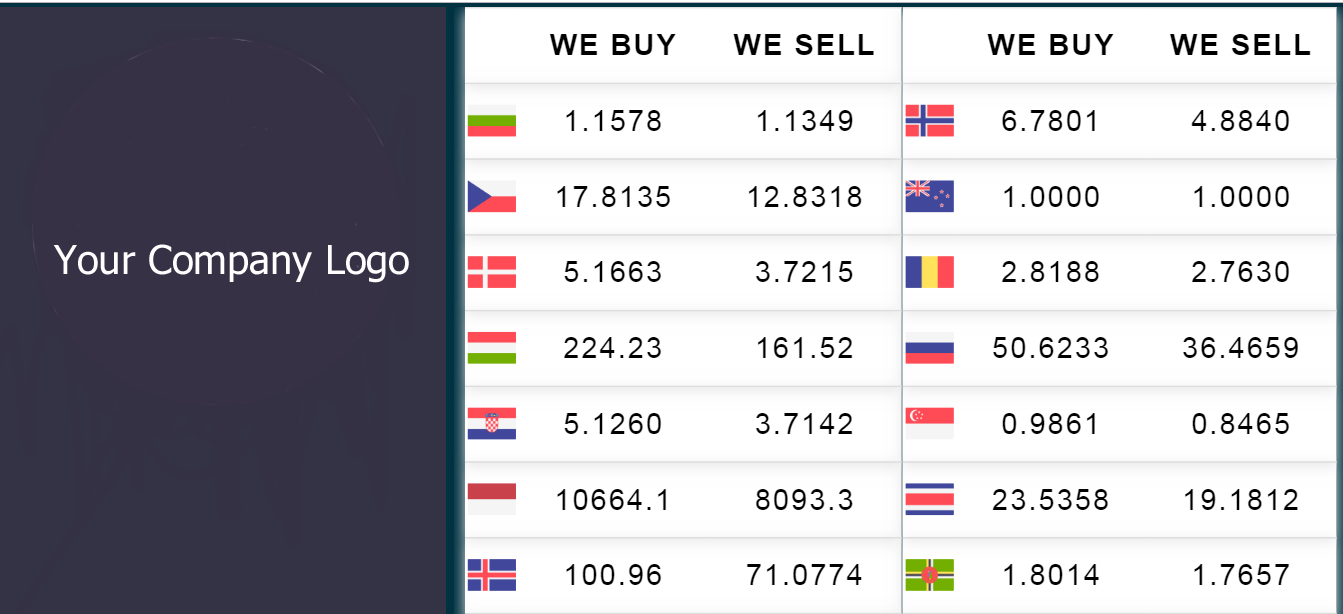Select the Singapore flag icon
This screenshot has width=1343, height=614.
click(x=930, y=424)
